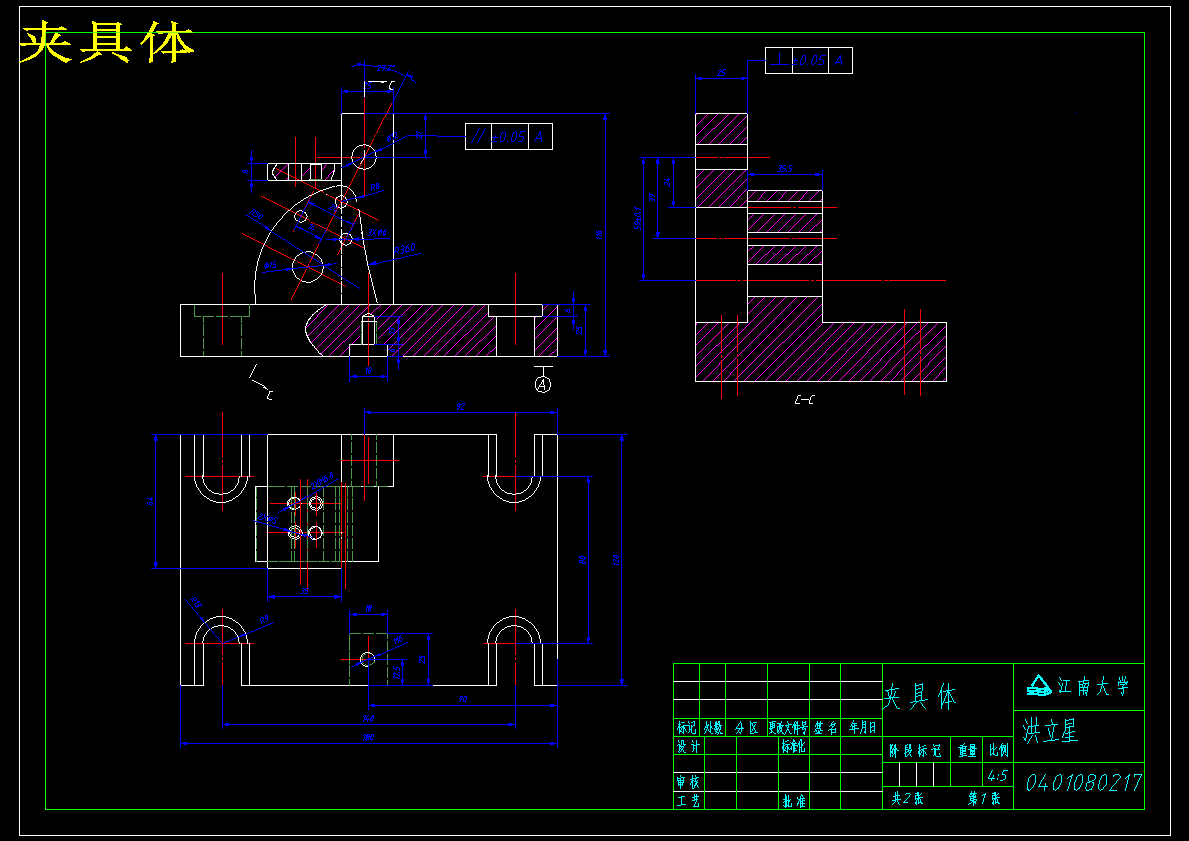Click the scale value 4:5

997,776
